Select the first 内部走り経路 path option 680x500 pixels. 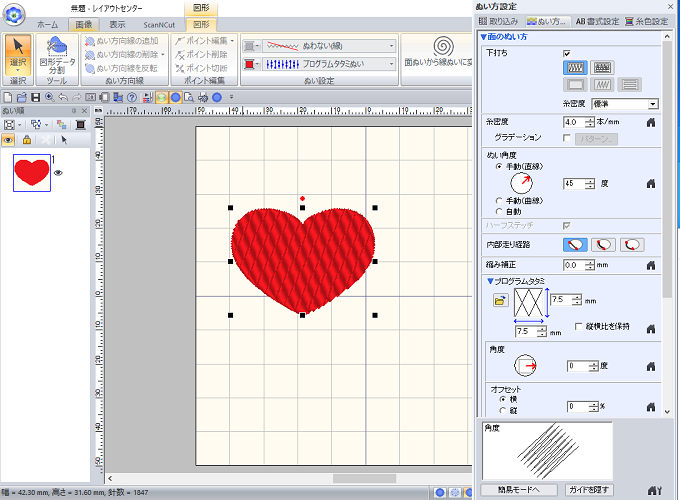click(575, 244)
